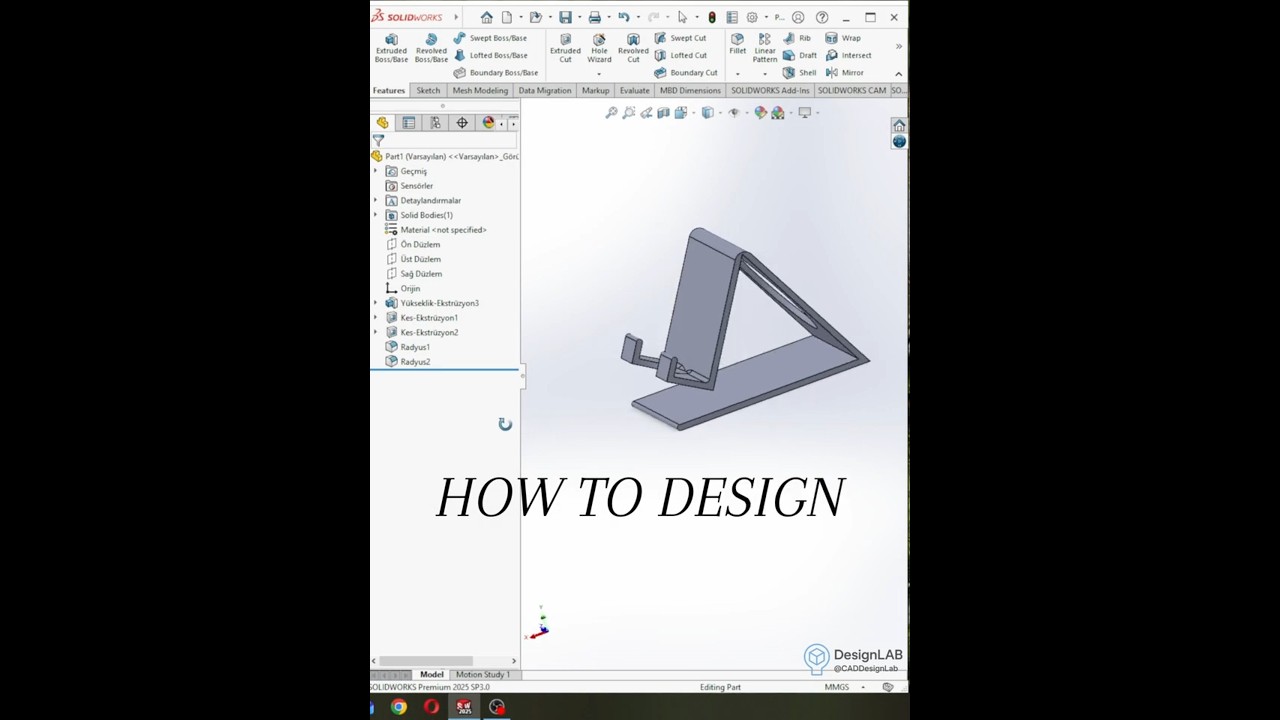Image resolution: width=1280 pixels, height=720 pixels.
Task: Click the Zoom to Fit magnifier icon
Action: click(x=611, y=113)
